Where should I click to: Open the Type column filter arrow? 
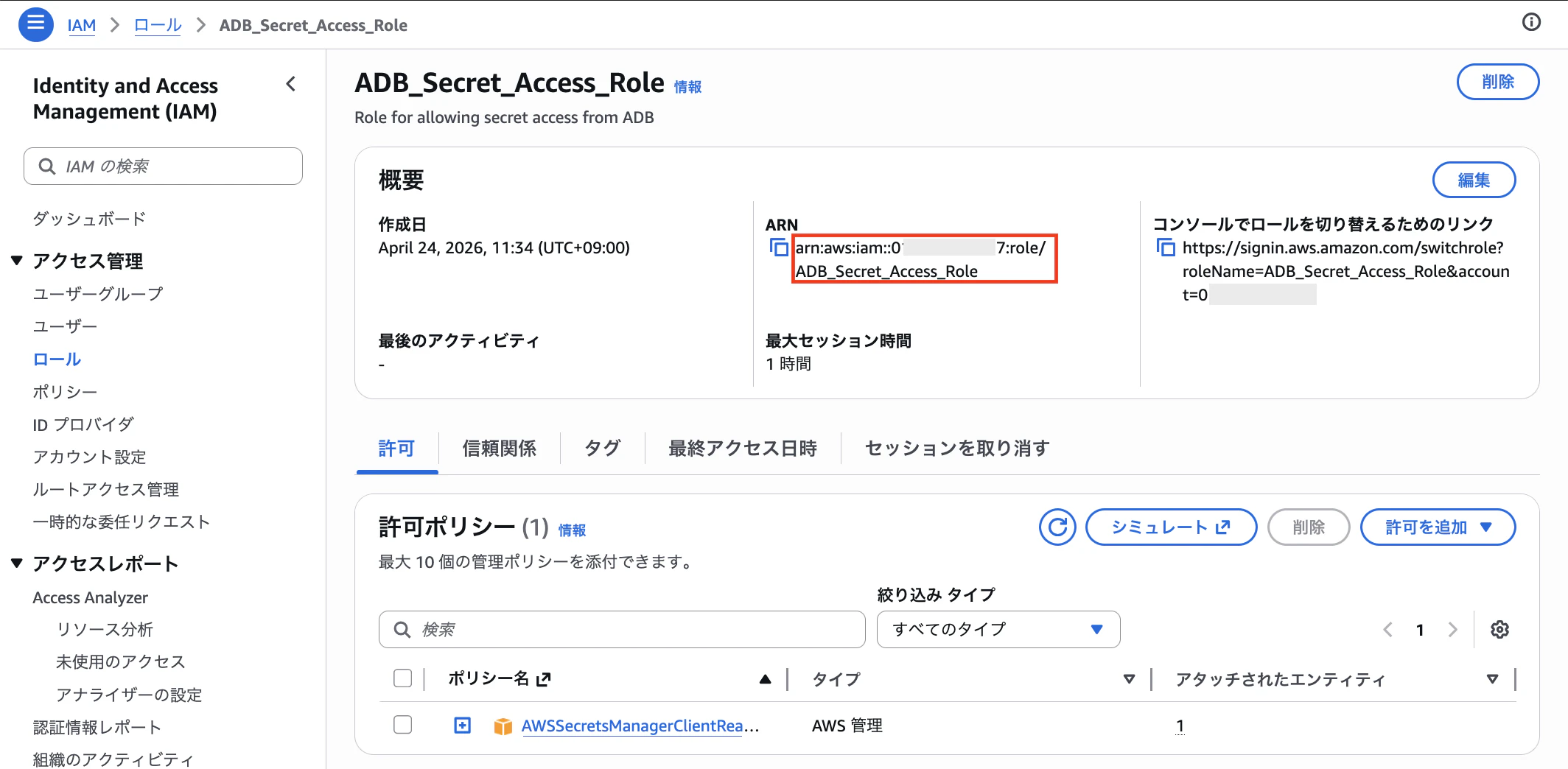click(x=1129, y=679)
